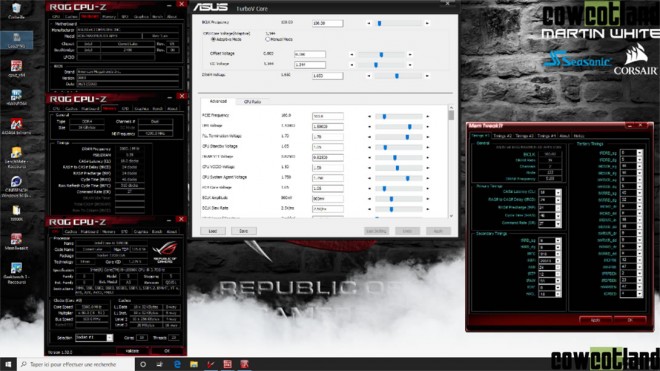The width and height of the screenshot is (660, 371).
Task: Open Command Rate (CR) dropdown in Mem TweakIt
Action: point(558,224)
